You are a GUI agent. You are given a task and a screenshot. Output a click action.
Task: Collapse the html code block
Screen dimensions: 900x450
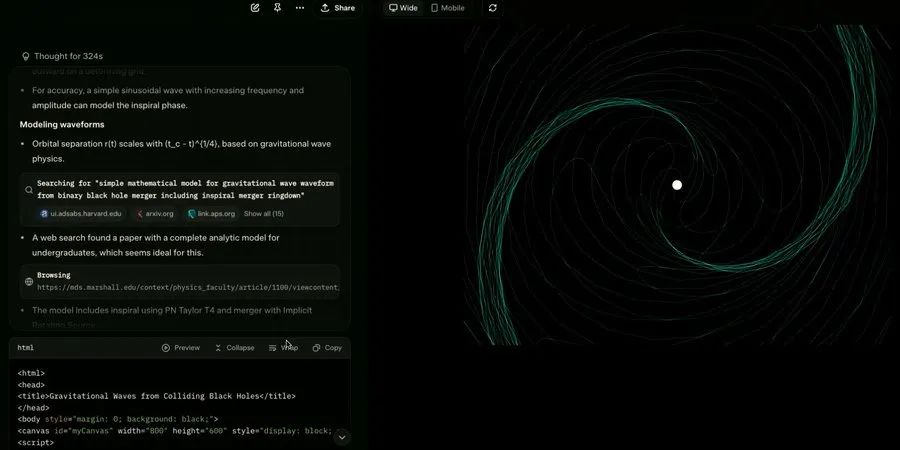point(234,348)
